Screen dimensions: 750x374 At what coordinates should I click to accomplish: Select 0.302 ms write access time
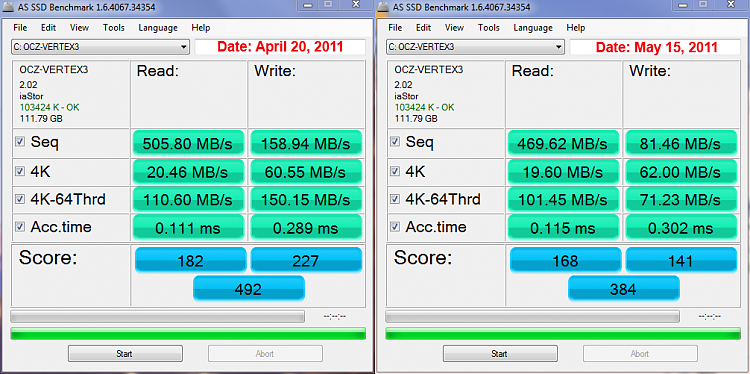pyautogui.click(x=681, y=228)
